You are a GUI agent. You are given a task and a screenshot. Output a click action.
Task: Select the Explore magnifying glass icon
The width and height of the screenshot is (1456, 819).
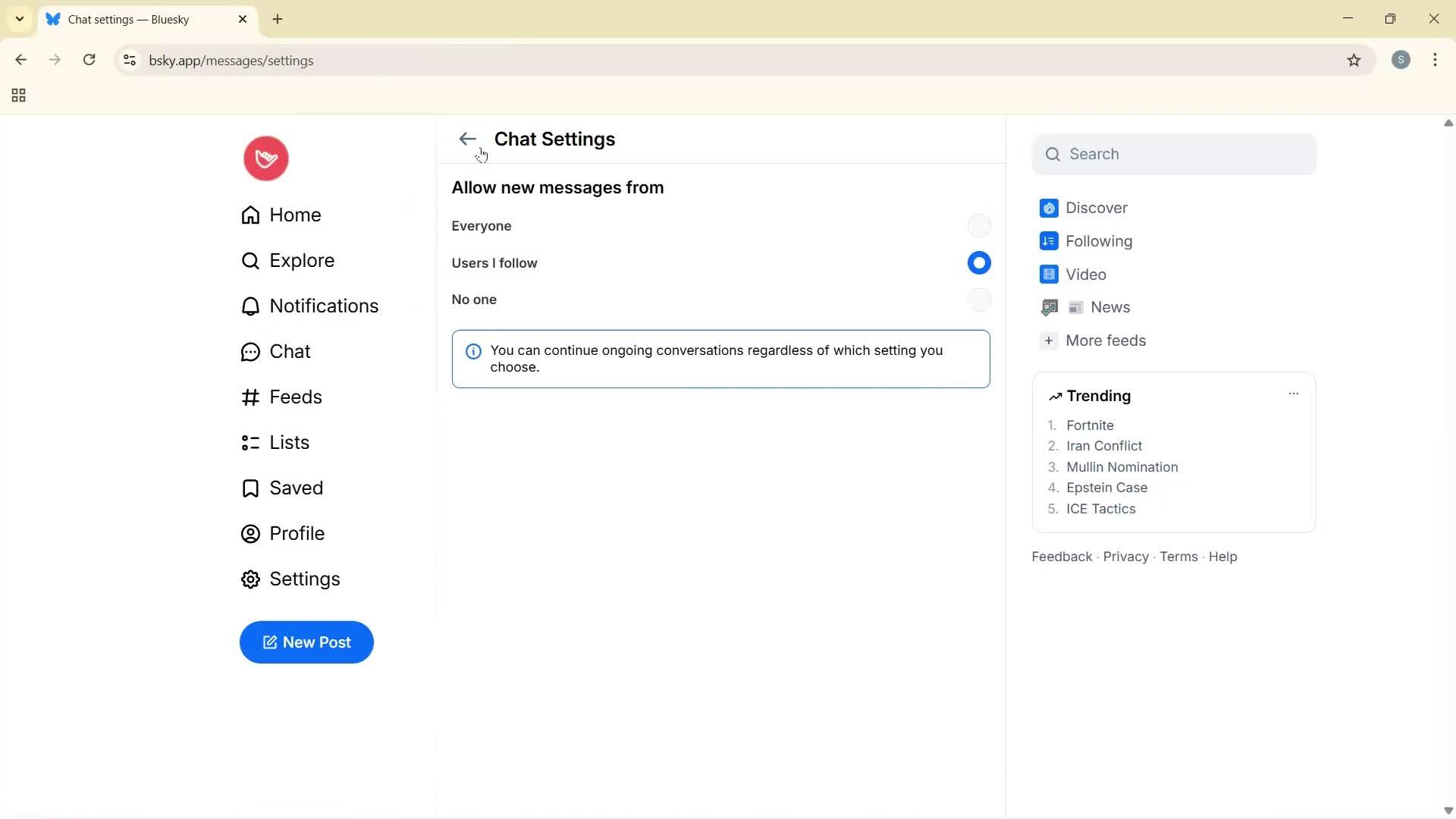[250, 260]
